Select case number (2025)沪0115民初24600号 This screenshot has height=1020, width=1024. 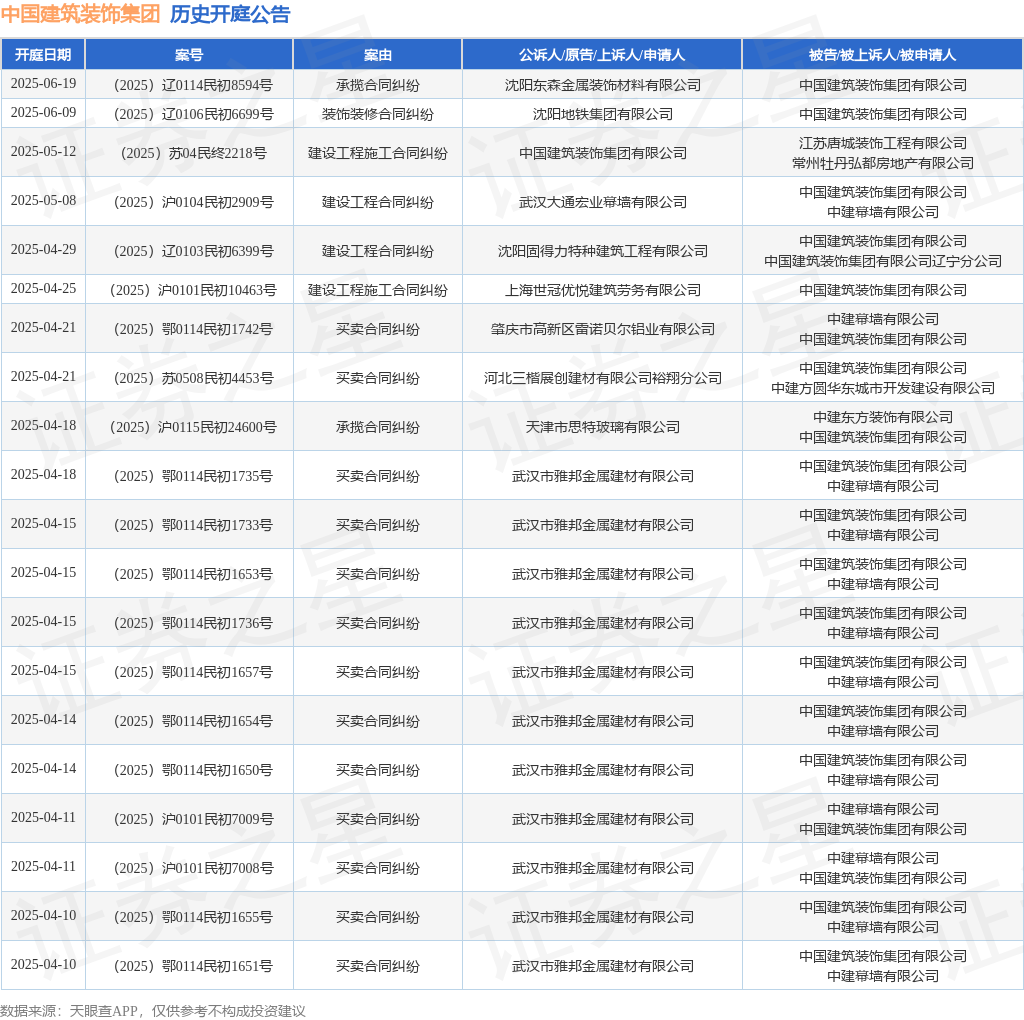tap(193, 428)
